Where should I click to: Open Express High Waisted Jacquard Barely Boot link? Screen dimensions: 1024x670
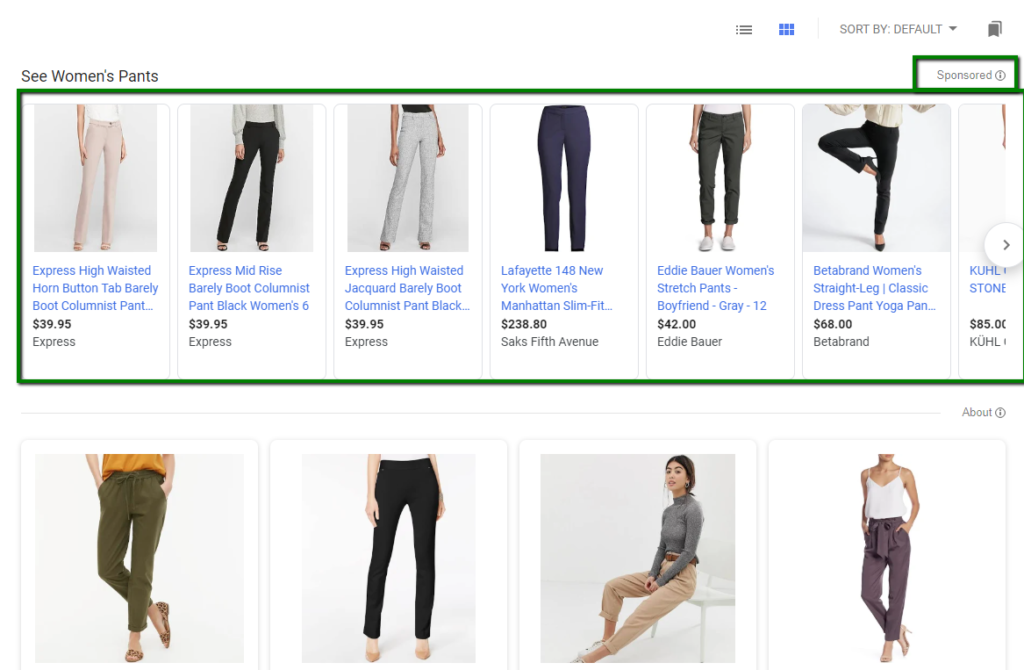[x=407, y=288]
